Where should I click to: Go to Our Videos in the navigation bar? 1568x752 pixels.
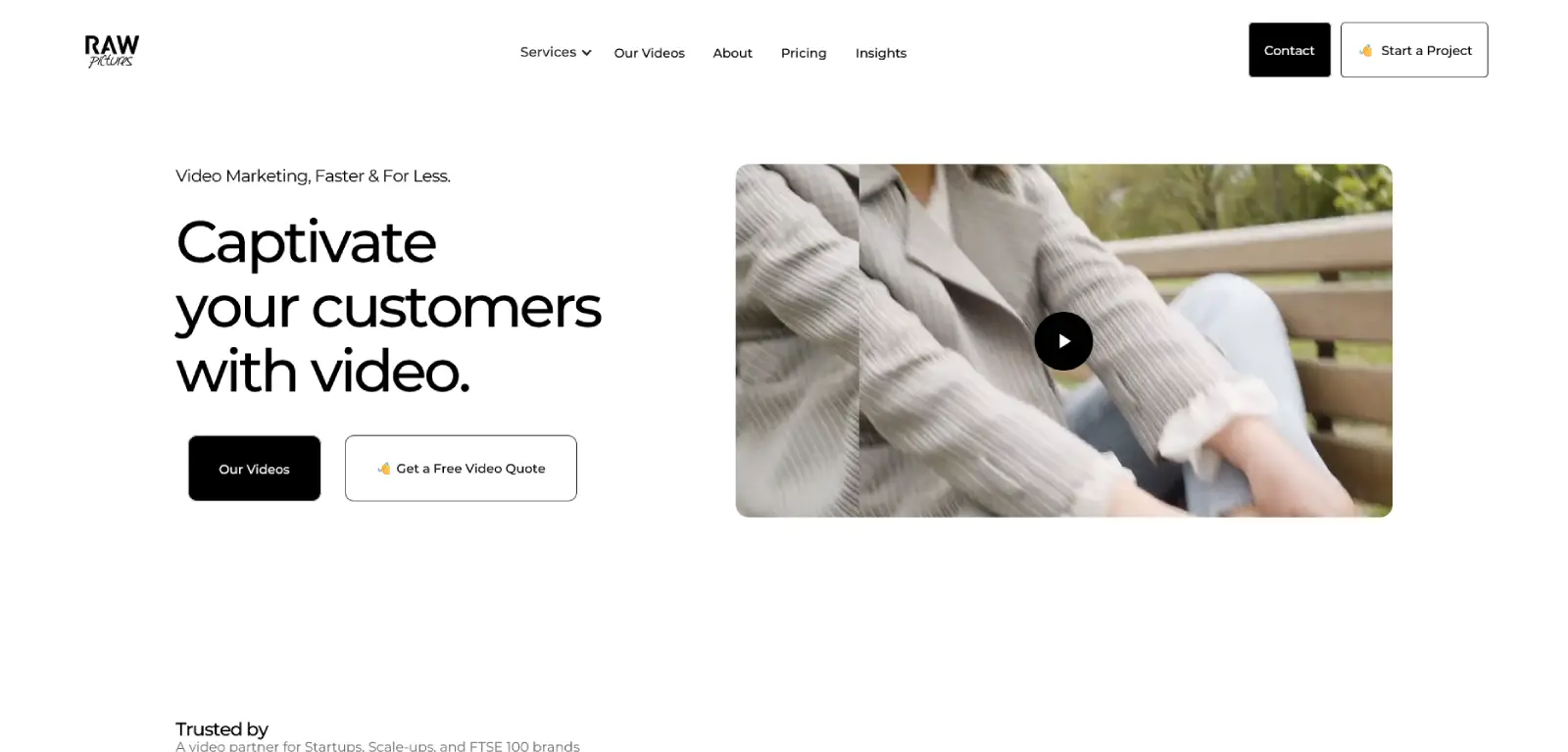[x=649, y=53]
